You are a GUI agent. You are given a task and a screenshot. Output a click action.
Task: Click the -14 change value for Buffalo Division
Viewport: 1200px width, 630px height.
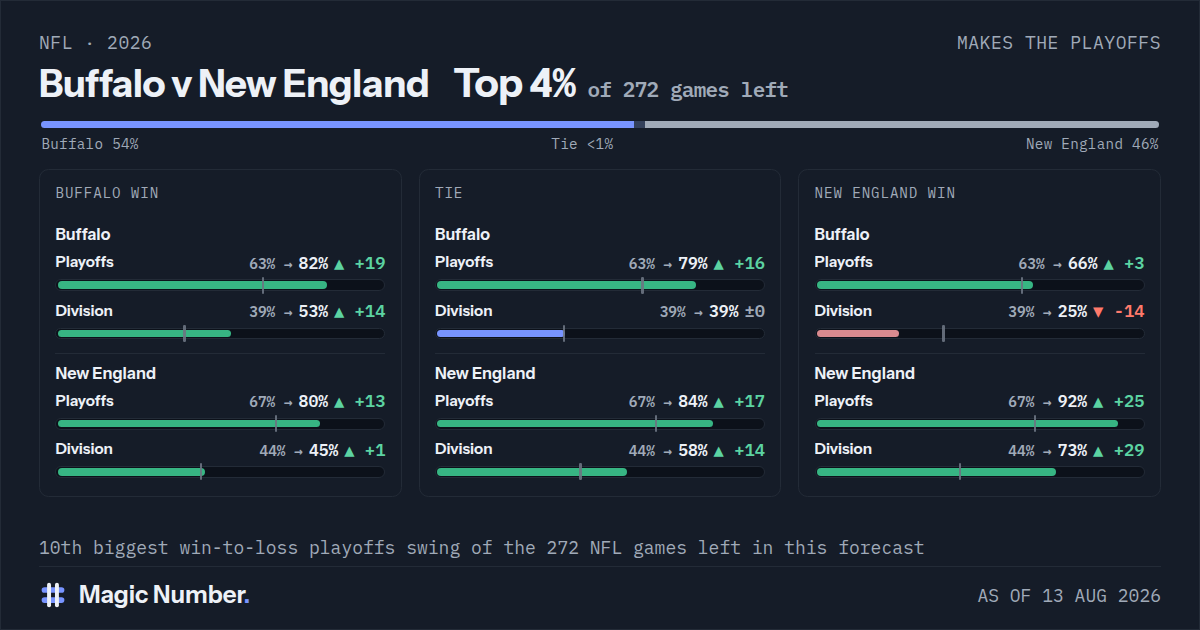pos(1128,312)
